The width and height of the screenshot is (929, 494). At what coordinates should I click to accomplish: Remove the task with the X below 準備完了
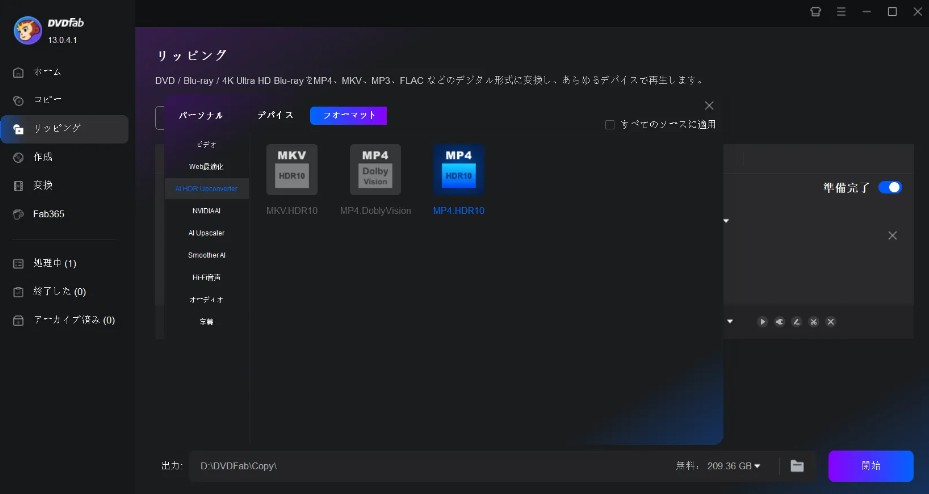point(892,236)
